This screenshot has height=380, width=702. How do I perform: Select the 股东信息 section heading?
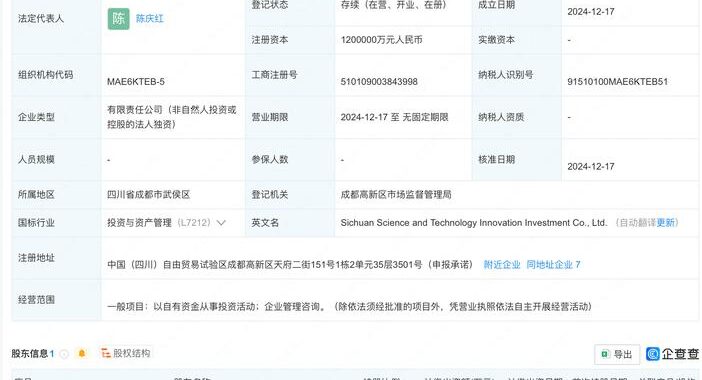30,354
